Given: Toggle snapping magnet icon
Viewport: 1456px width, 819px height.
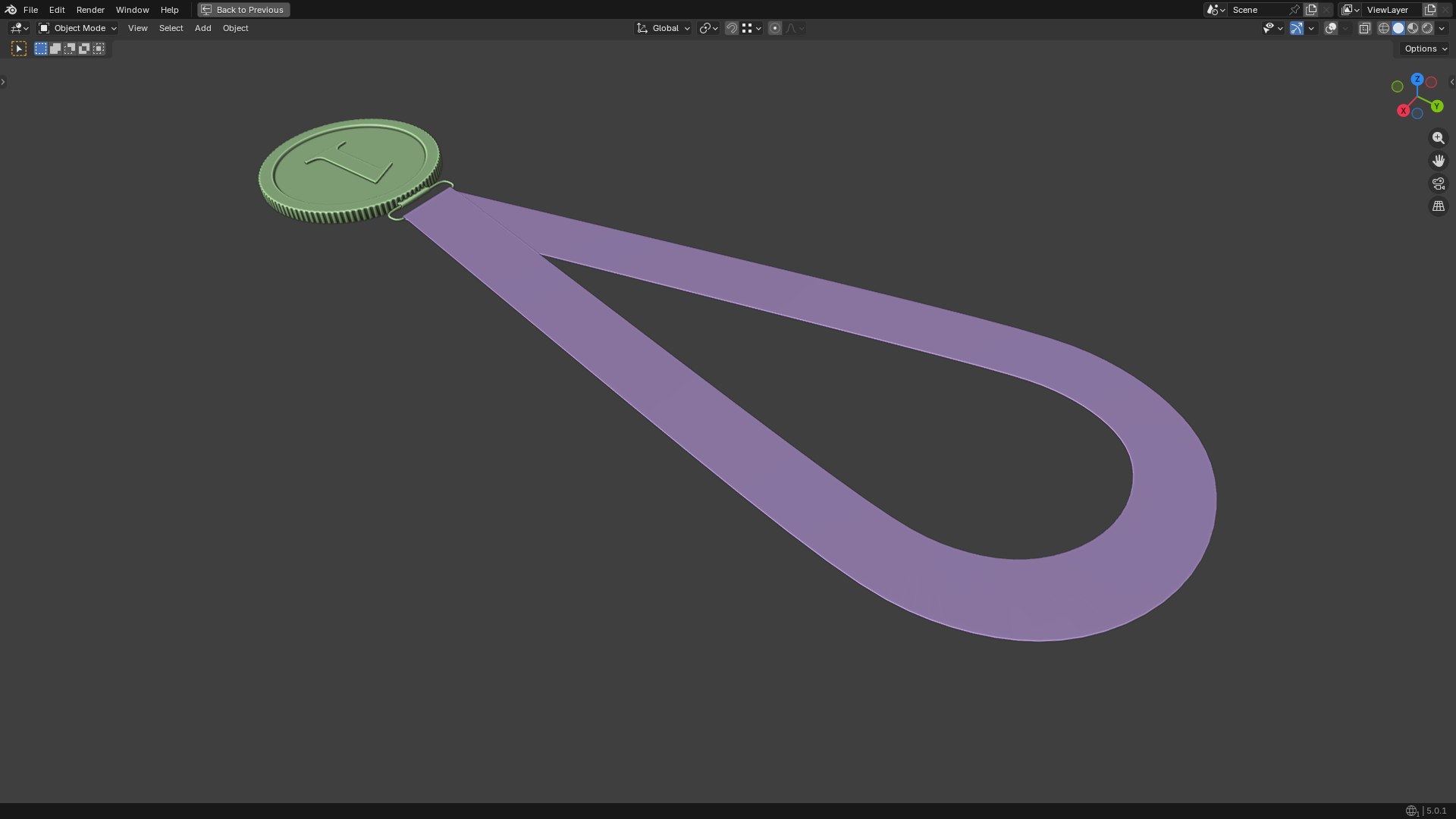Looking at the screenshot, I should click(x=732, y=28).
